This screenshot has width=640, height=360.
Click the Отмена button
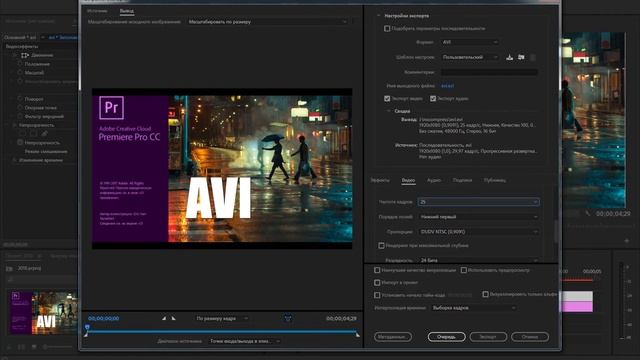click(x=530, y=337)
